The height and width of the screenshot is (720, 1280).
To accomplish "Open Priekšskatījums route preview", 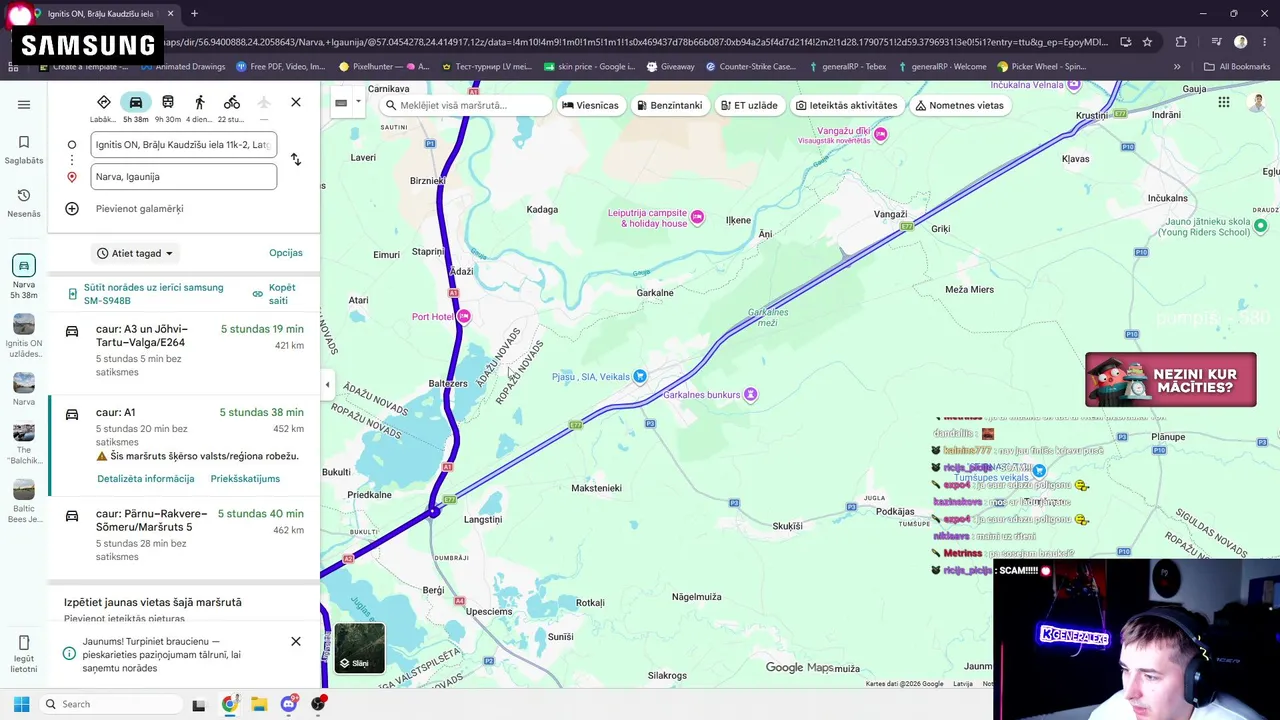I will pyautogui.click(x=245, y=479).
